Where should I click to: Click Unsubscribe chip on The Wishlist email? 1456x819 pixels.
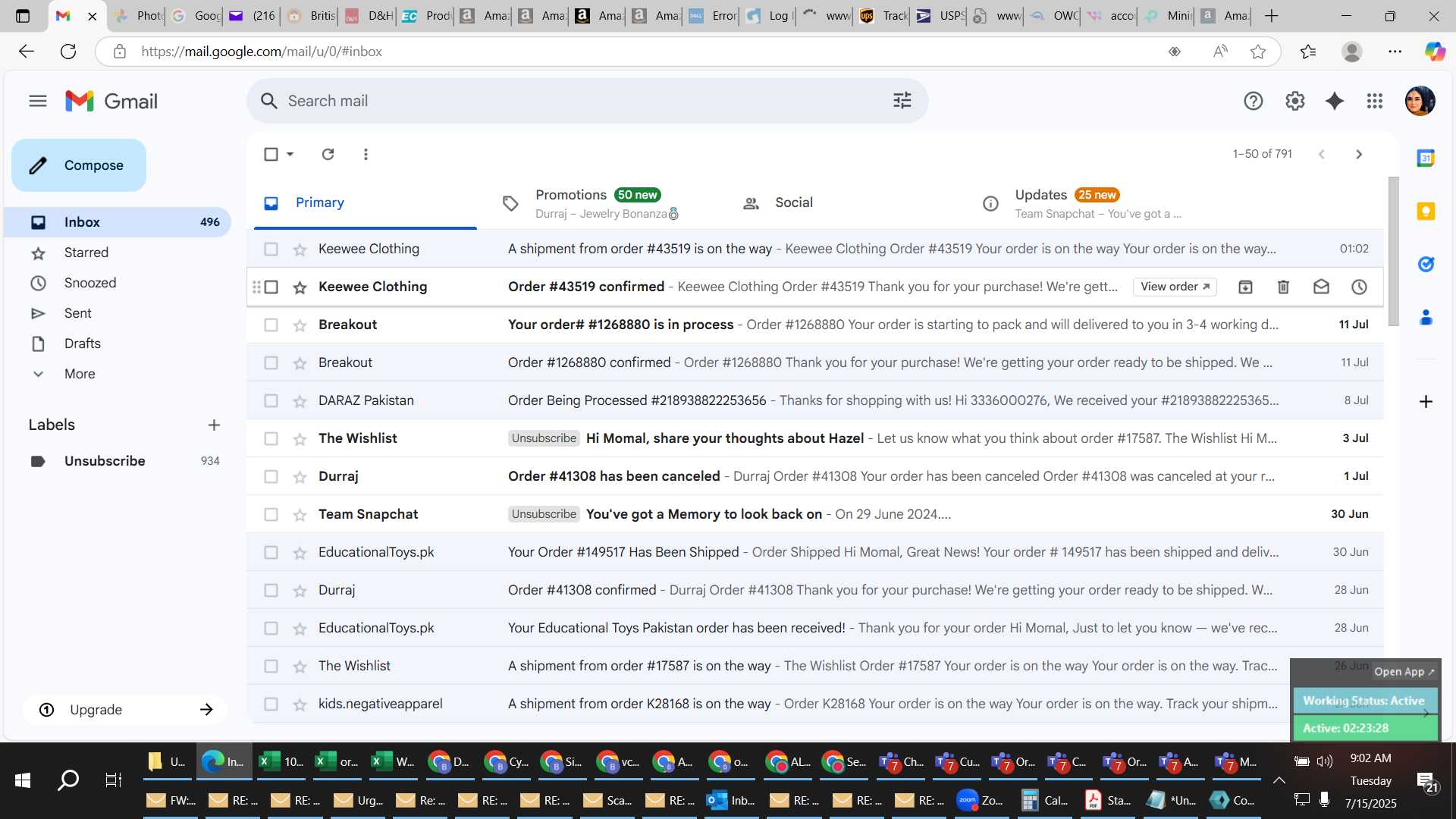544,438
